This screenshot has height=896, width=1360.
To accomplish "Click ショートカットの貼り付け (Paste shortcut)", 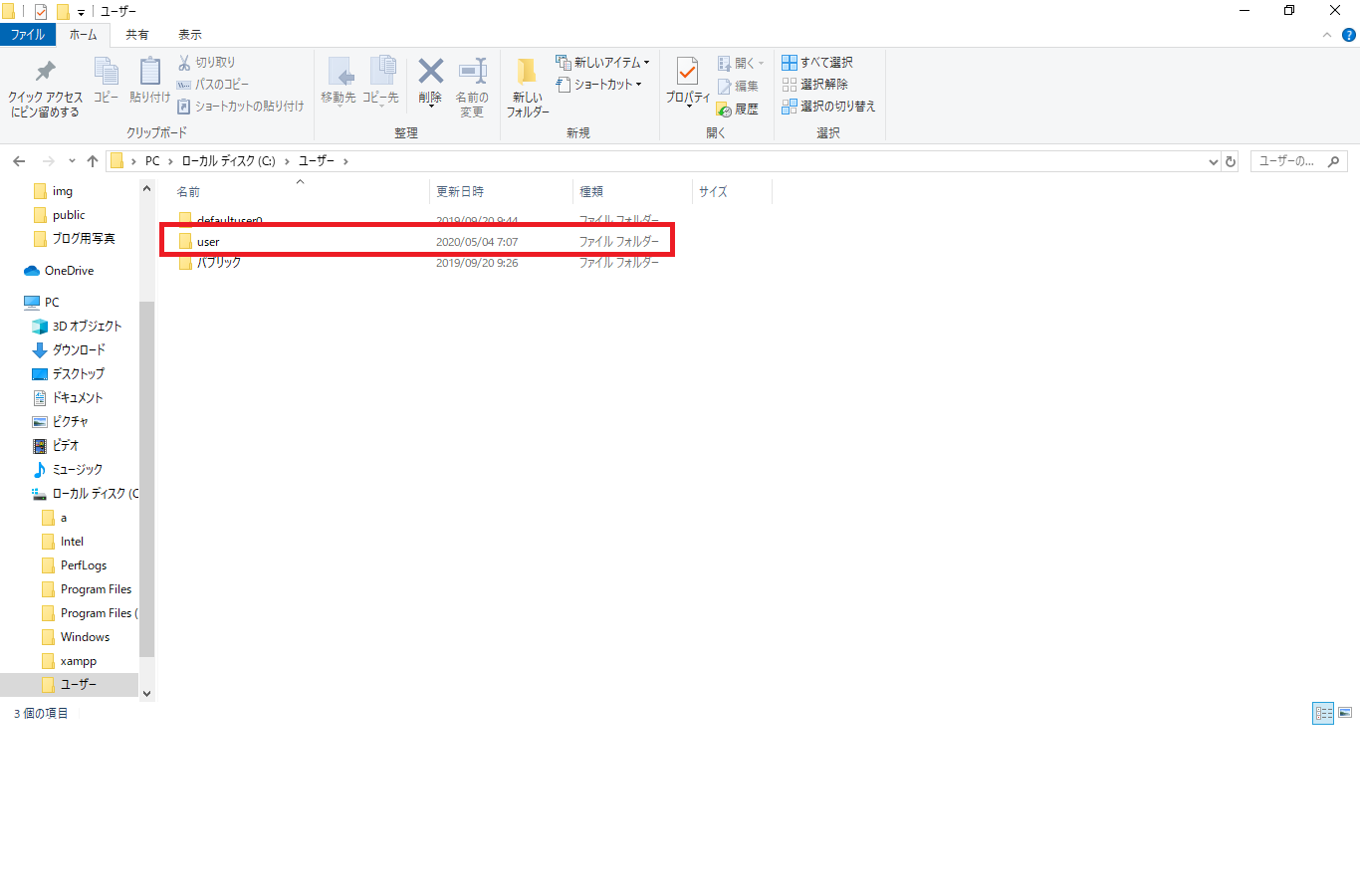I will (x=241, y=107).
